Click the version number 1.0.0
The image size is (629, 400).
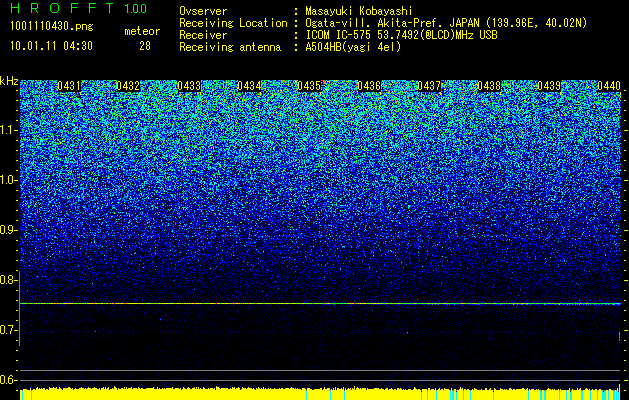[x=135, y=9]
